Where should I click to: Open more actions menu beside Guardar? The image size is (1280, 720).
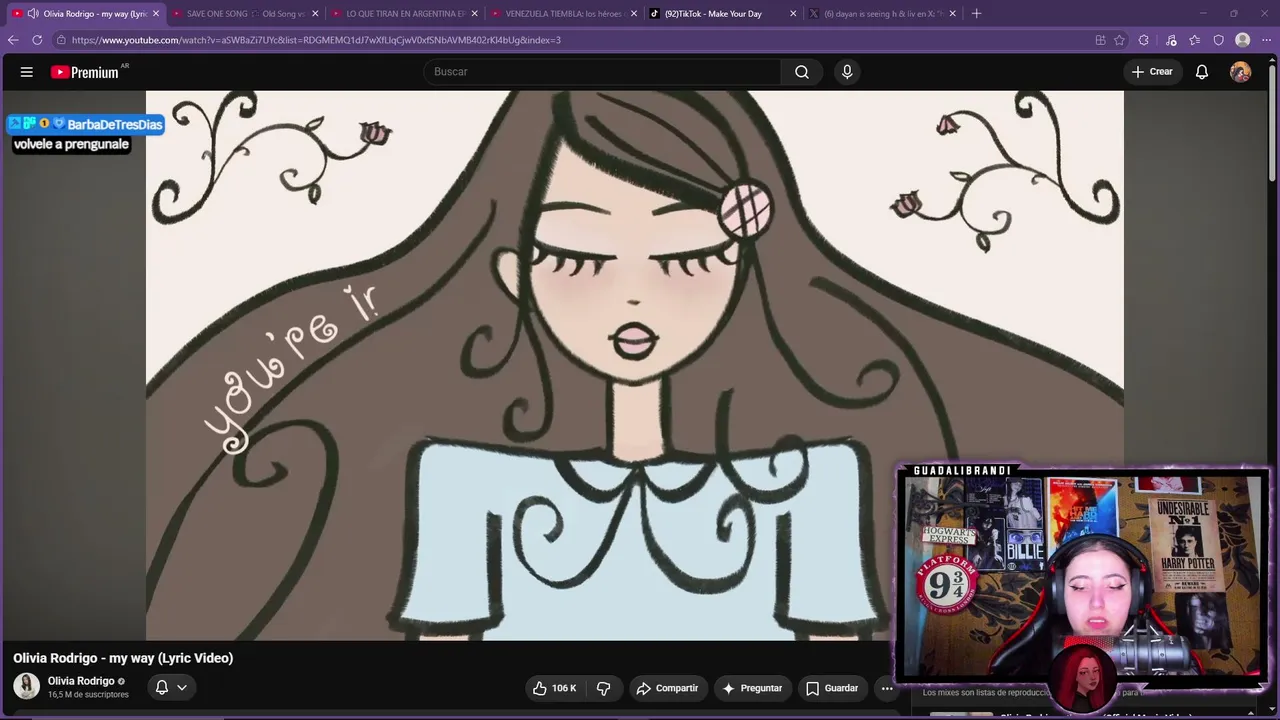tap(887, 688)
